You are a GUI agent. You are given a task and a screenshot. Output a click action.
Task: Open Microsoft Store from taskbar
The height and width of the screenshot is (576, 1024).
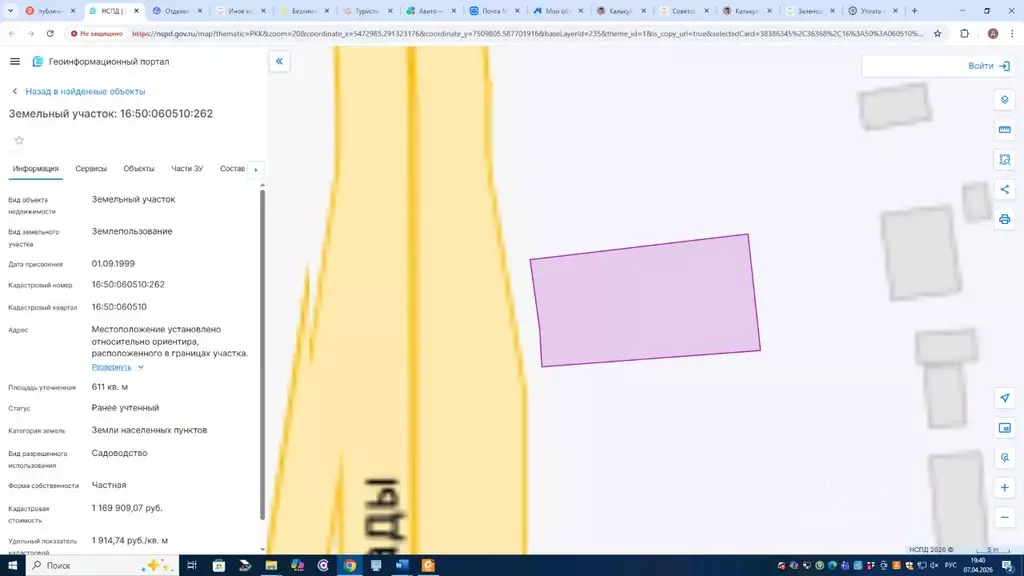click(x=219, y=566)
